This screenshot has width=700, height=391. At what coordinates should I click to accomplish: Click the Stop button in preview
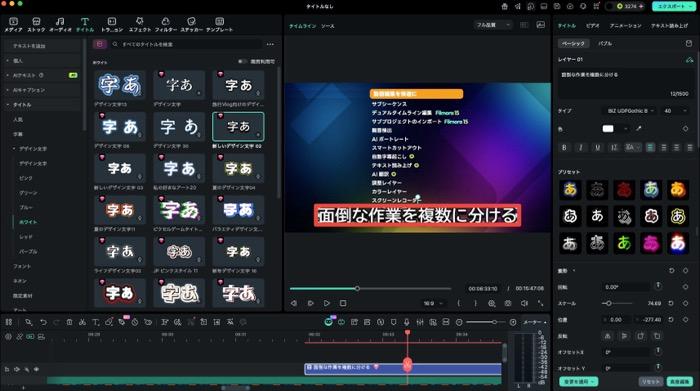tap(343, 303)
